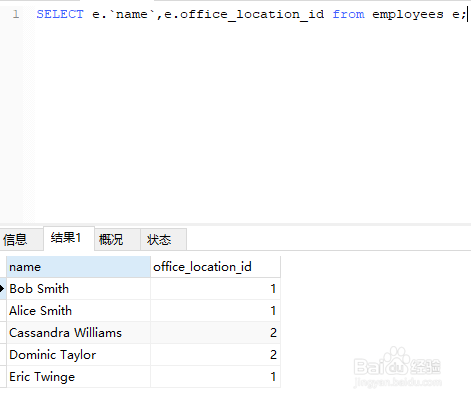Click office_location_id value for Dominic Taylor
The width and height of the screenshot is (471, 400).
point(215,355)
